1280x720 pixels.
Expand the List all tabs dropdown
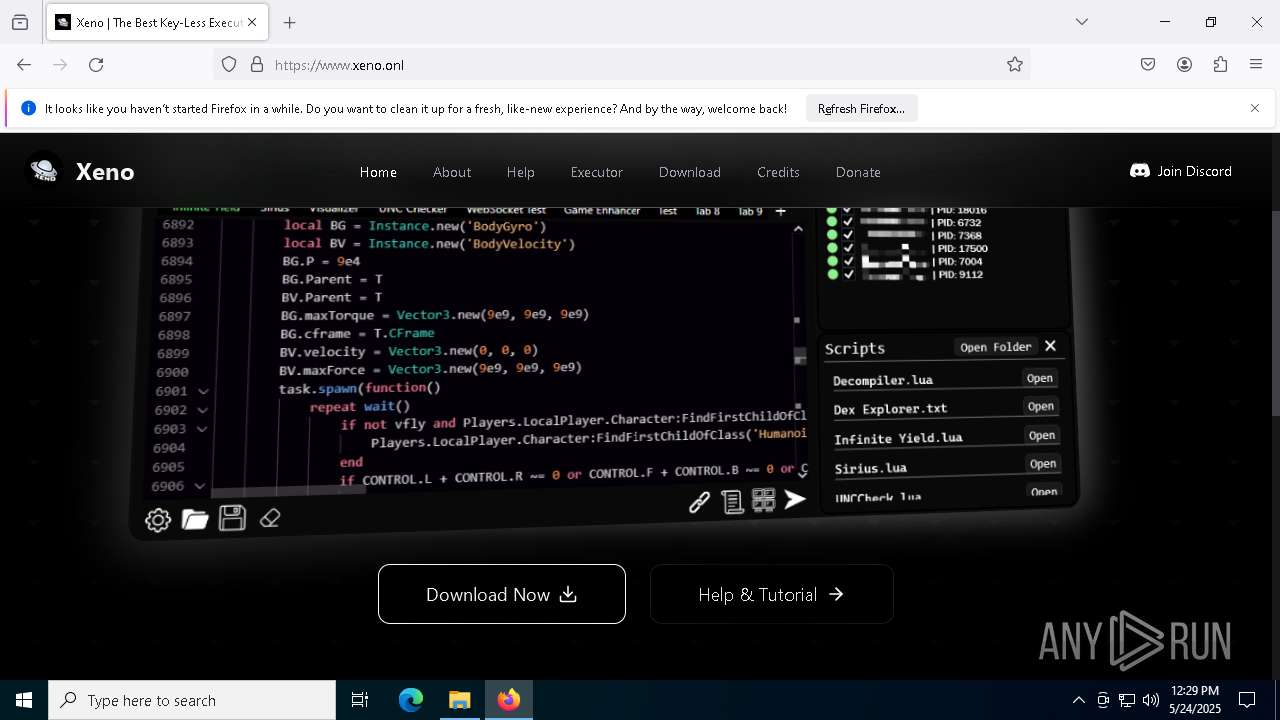(x=1082, y=22)
